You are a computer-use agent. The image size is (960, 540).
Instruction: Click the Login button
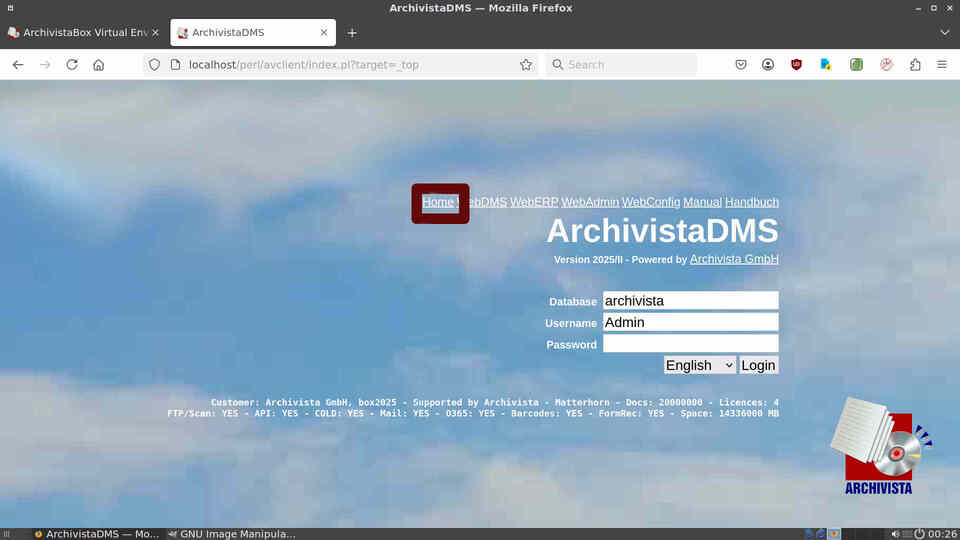759,365
